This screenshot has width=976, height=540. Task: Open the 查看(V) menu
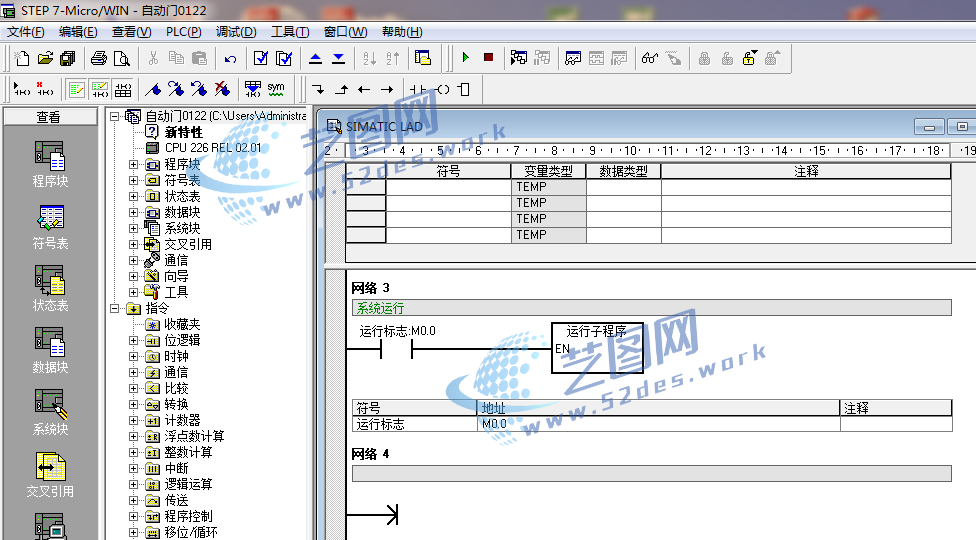tap(131, 32)
